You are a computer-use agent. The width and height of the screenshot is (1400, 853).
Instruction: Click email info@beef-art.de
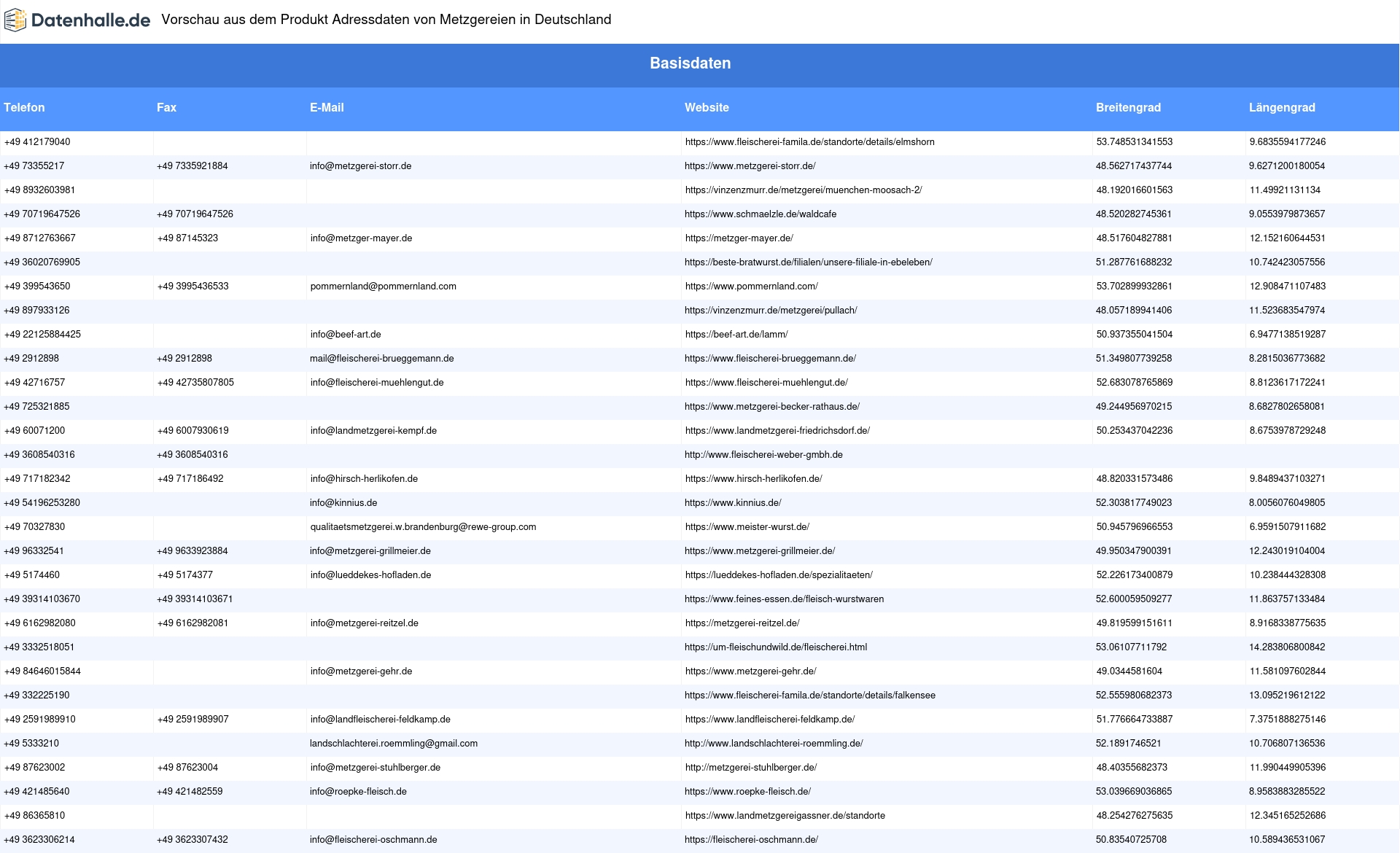[x=346, y=335]
